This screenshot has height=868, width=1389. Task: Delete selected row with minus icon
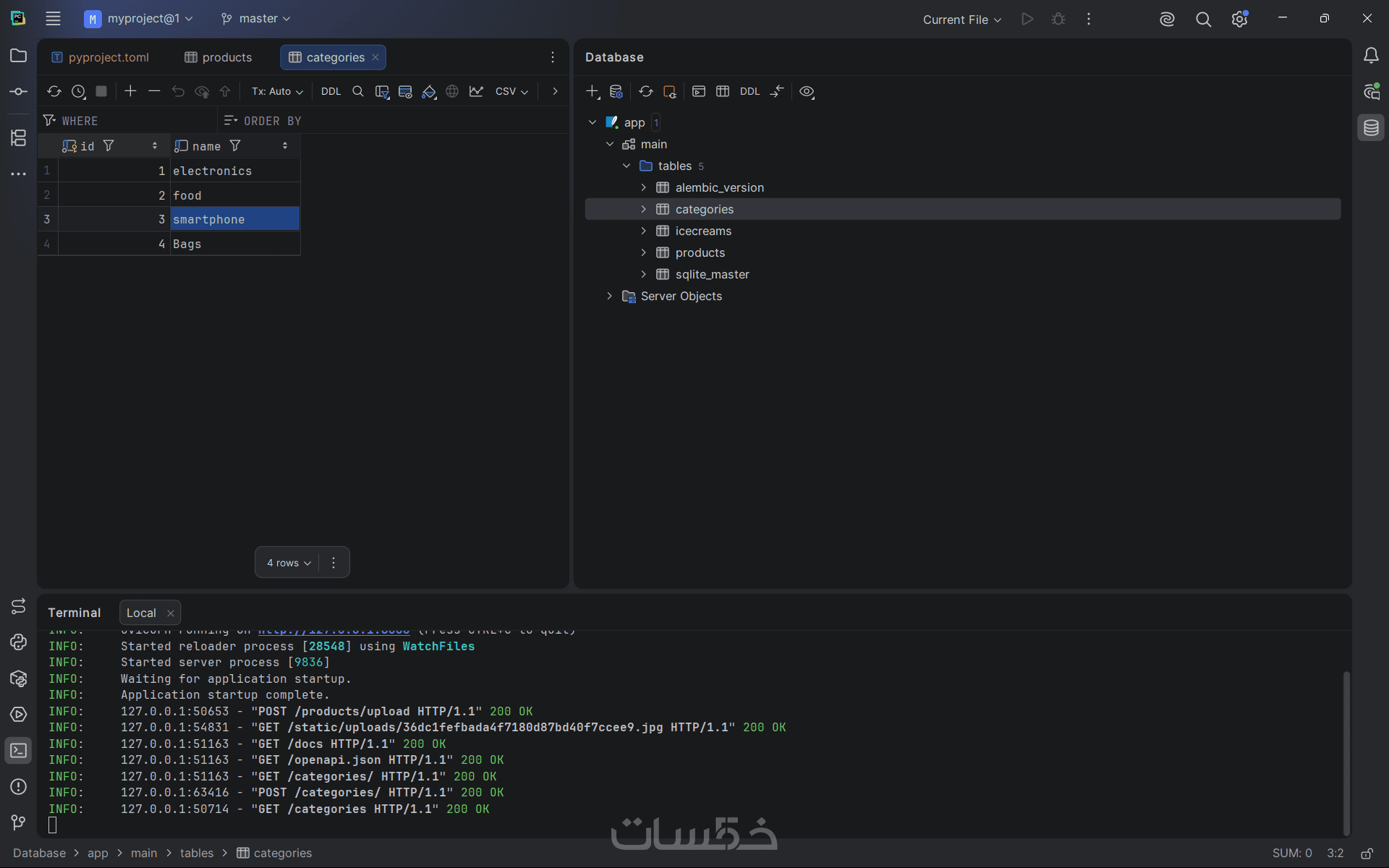pyautogui.click(x=154, y=91)
